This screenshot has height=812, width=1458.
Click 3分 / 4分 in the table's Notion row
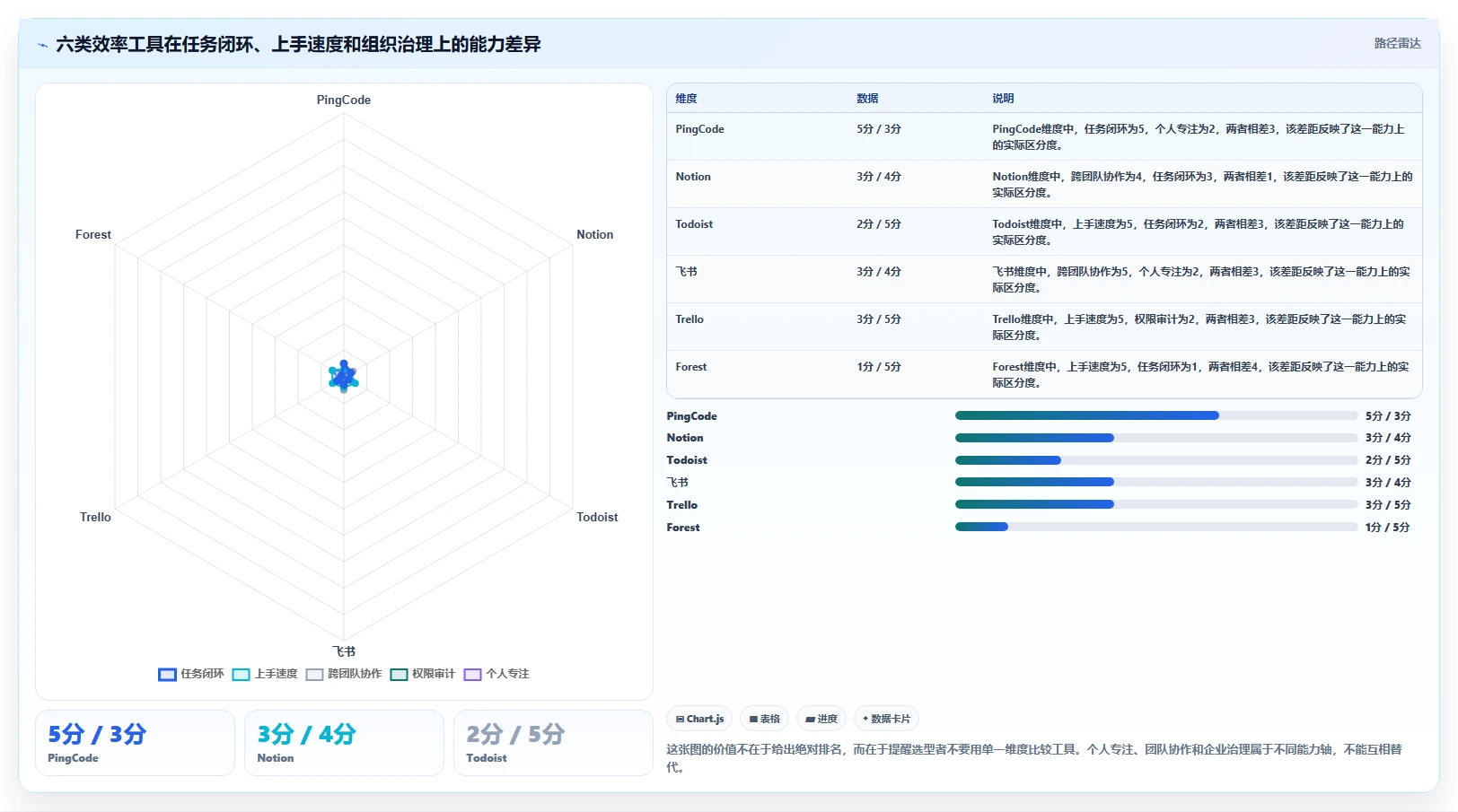click(878, 177)
